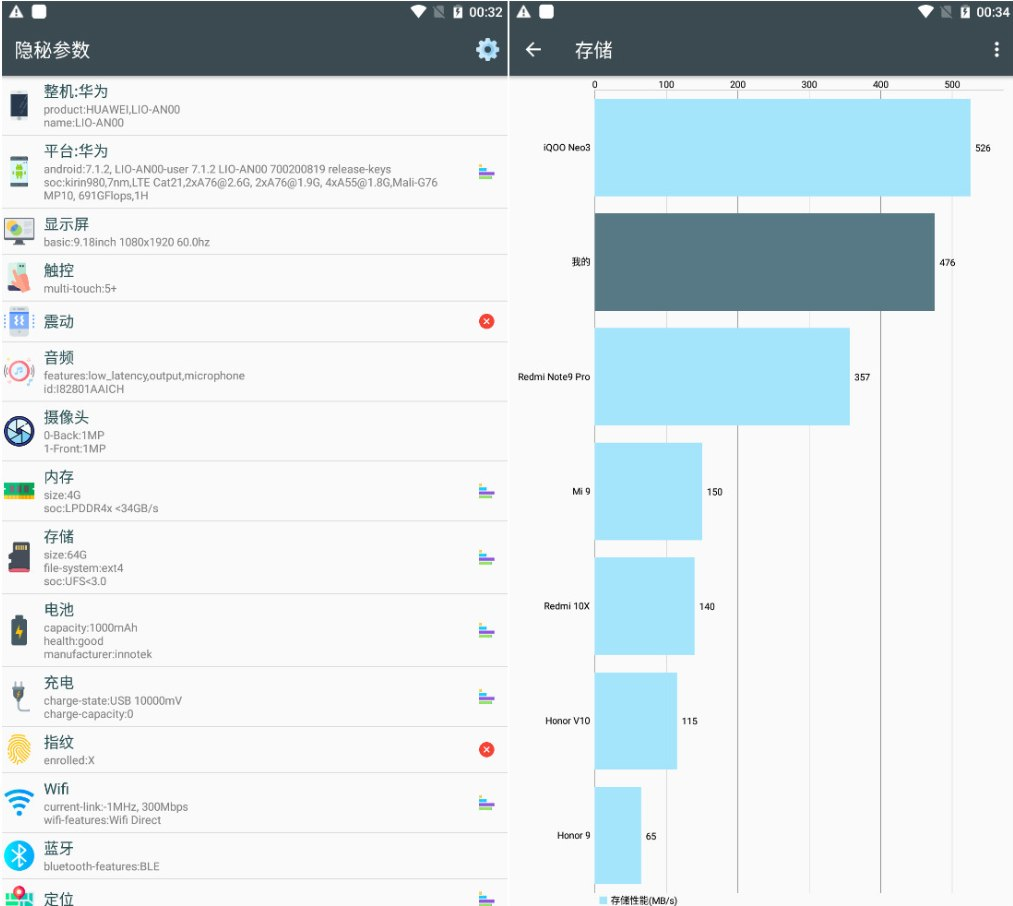This screenshot has width=1013, height=906.
Task: Open the 摄像头 camera entry
Action: tap(240, 431)
